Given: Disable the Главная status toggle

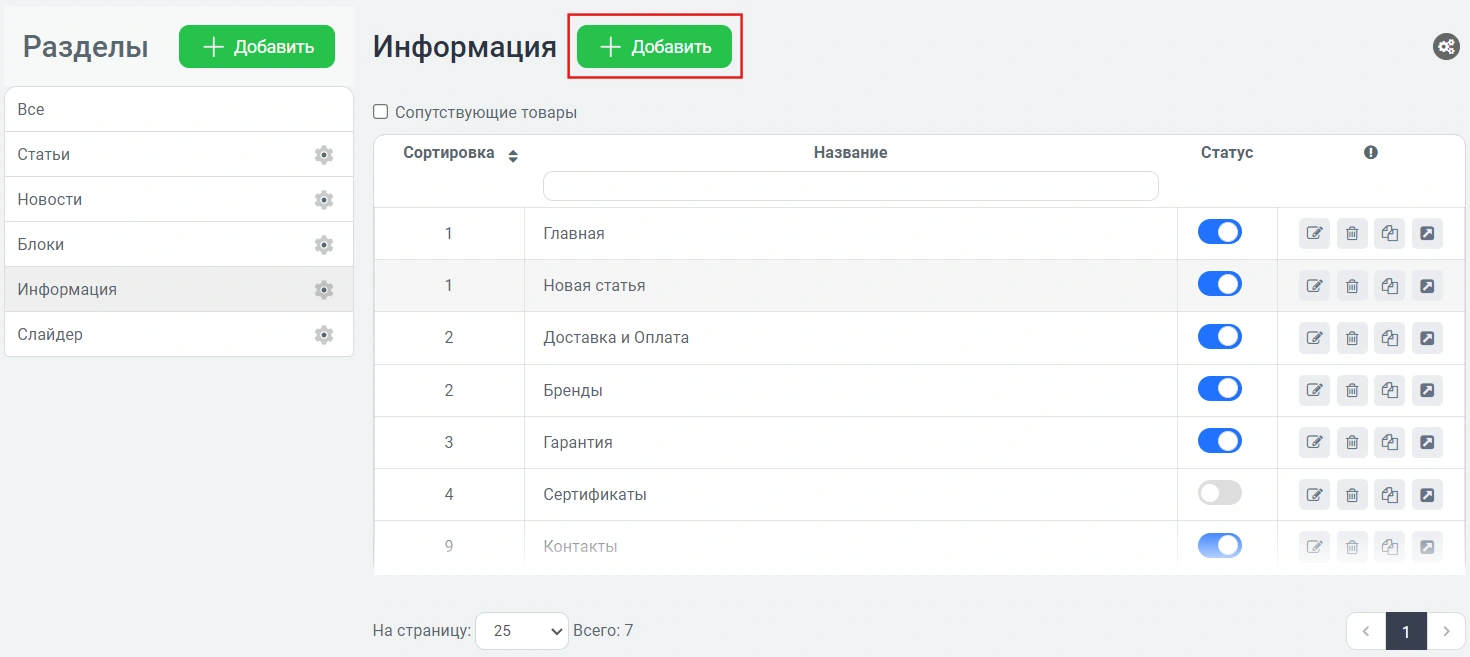Looking at the screenshot, I should click(x=1219, y=233).
